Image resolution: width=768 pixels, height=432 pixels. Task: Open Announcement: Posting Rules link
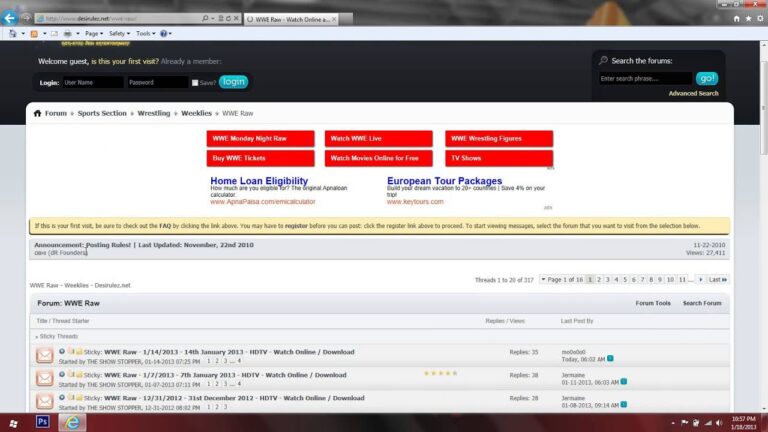(x=83, y=245)
